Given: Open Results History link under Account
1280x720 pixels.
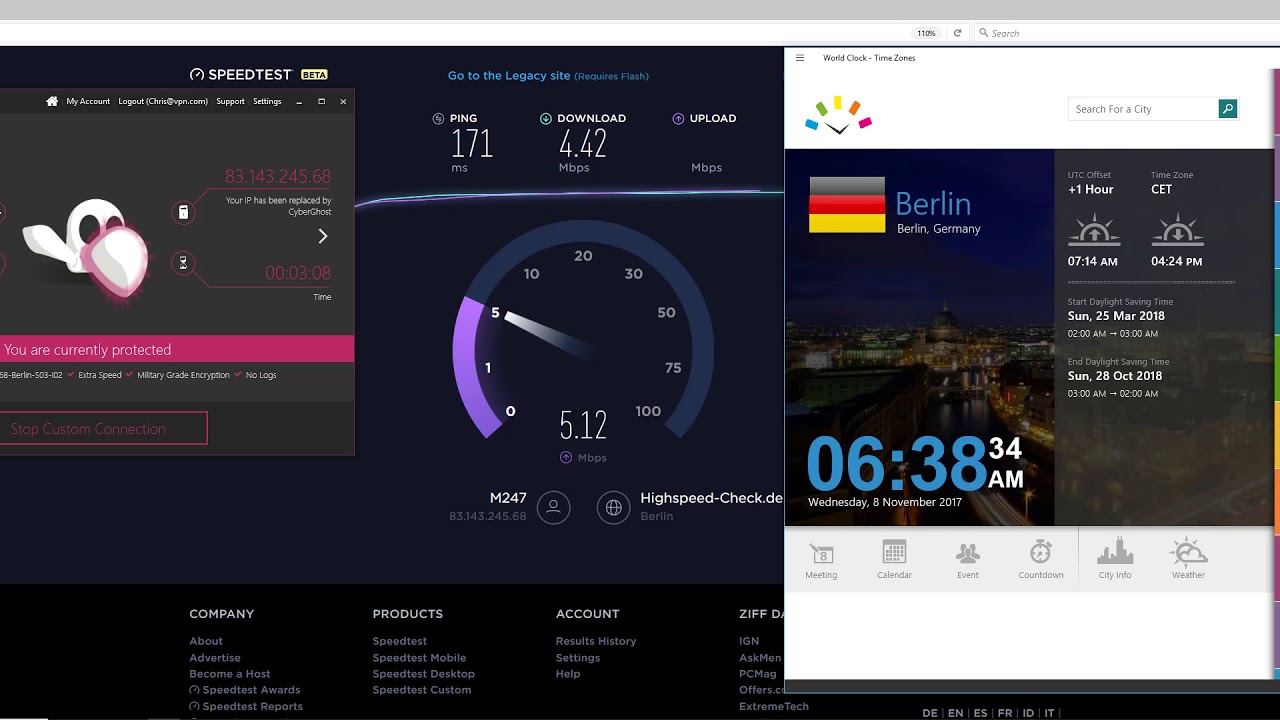Looking at the screenshot, I should pyautogui.click(x=596, y=641).
